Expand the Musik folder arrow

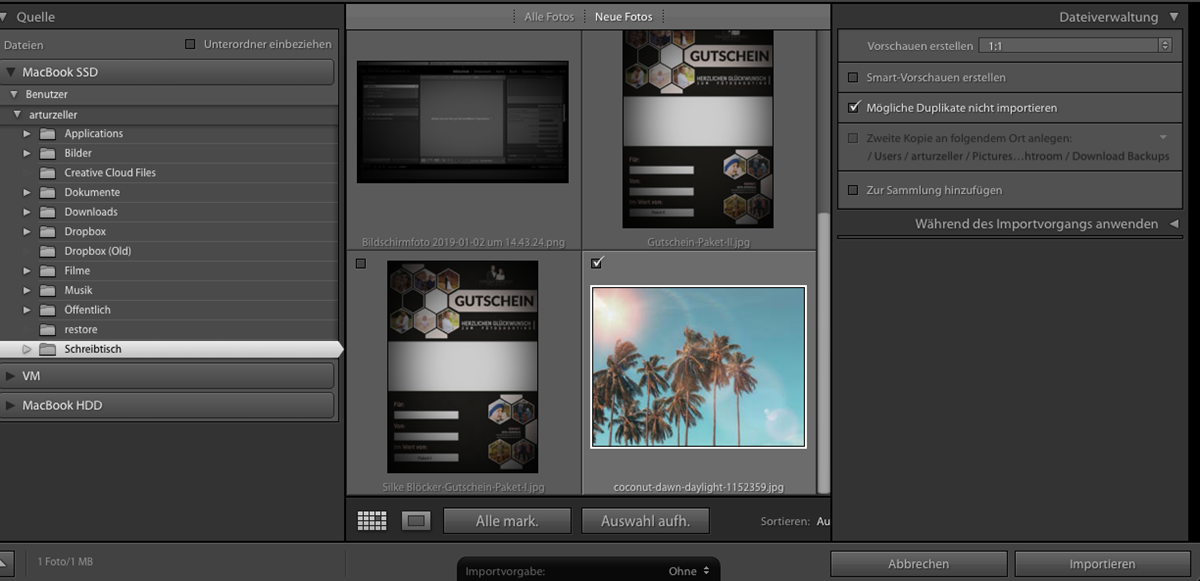point(27,290)
